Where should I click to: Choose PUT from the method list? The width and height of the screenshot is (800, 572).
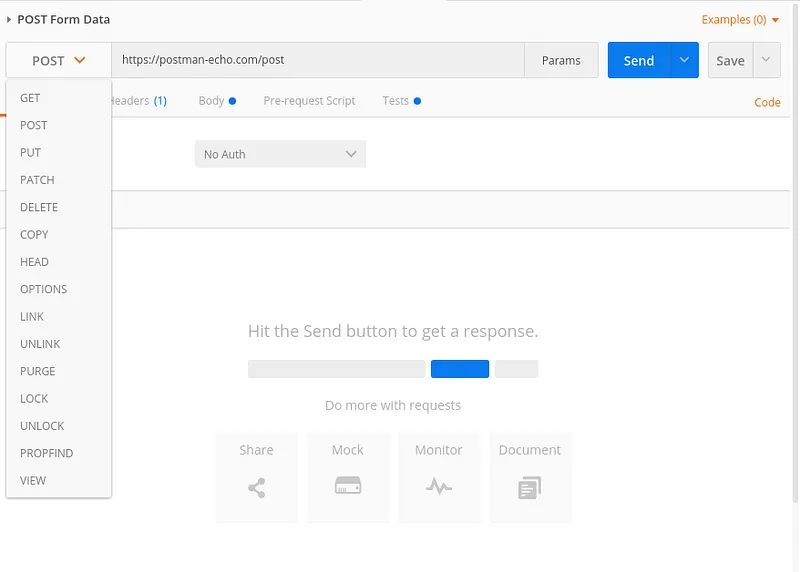(x=59, y=153)
